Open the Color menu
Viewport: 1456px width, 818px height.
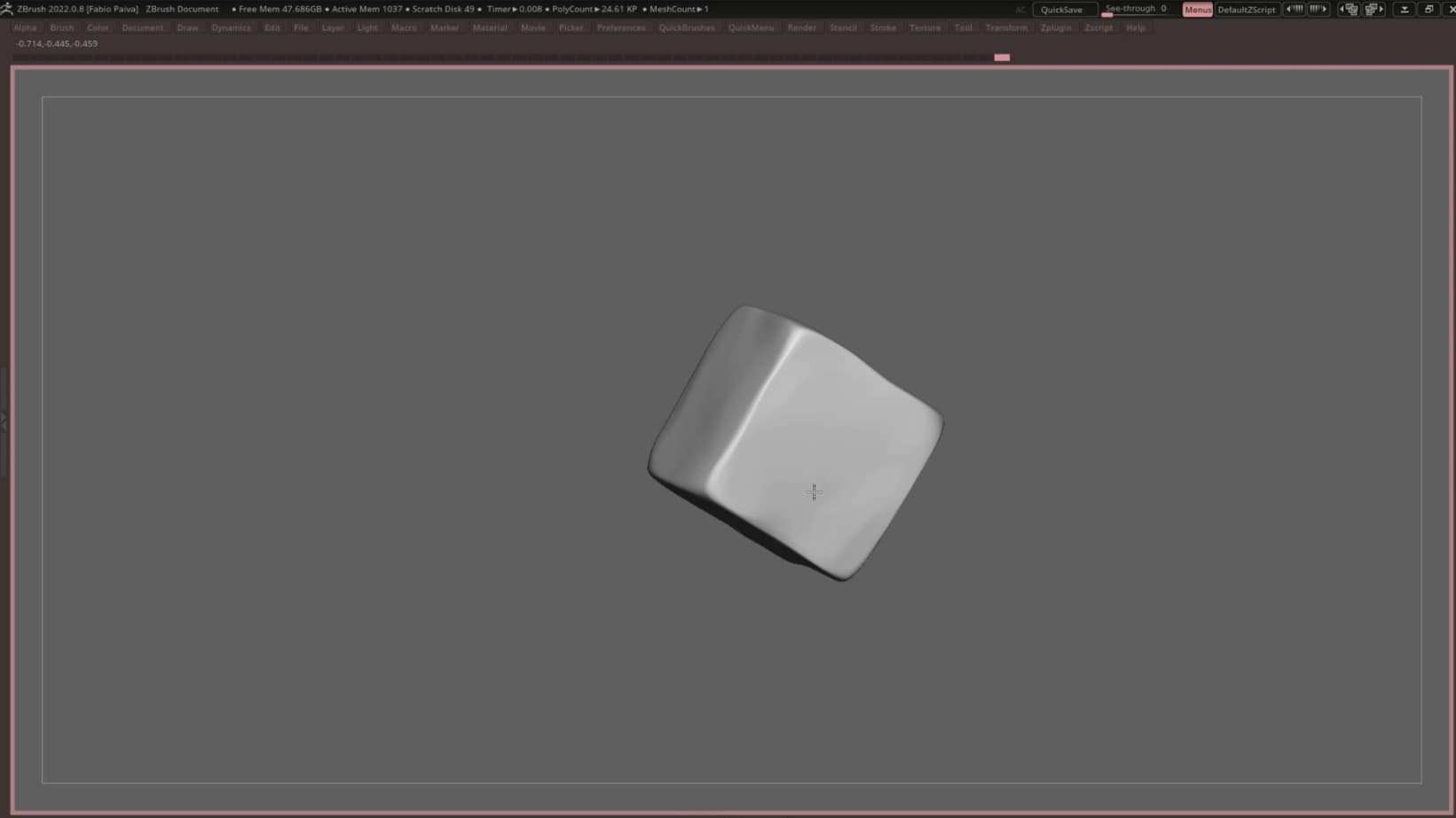pos(98,28)
